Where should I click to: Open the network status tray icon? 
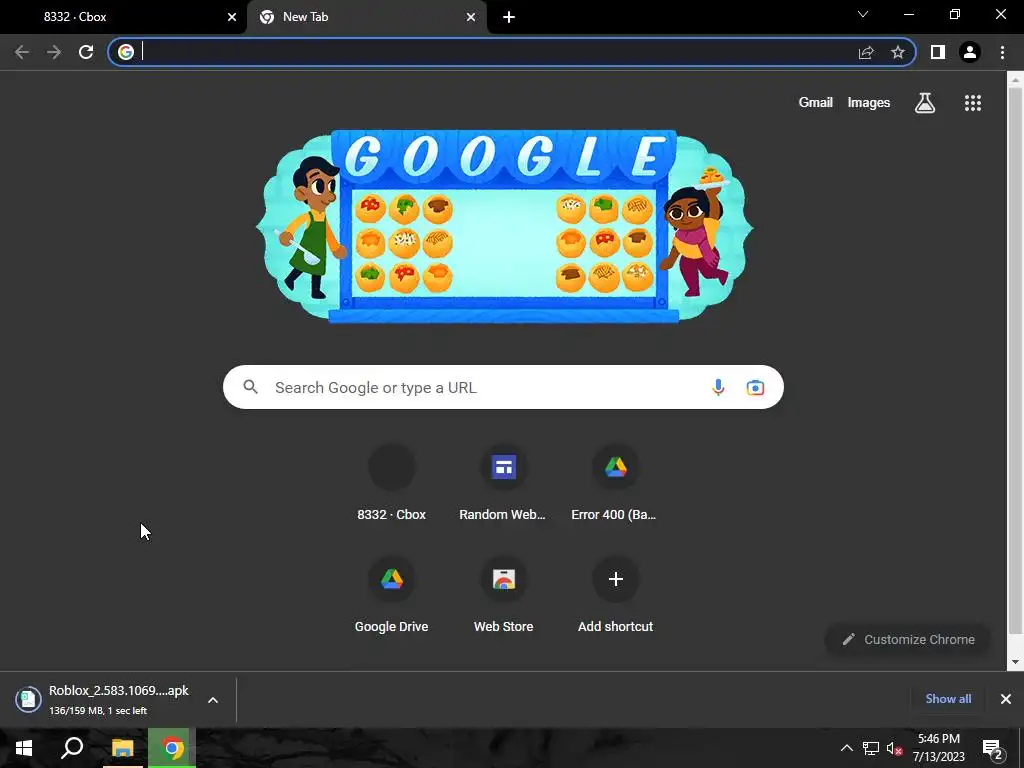tap(871, 748)
